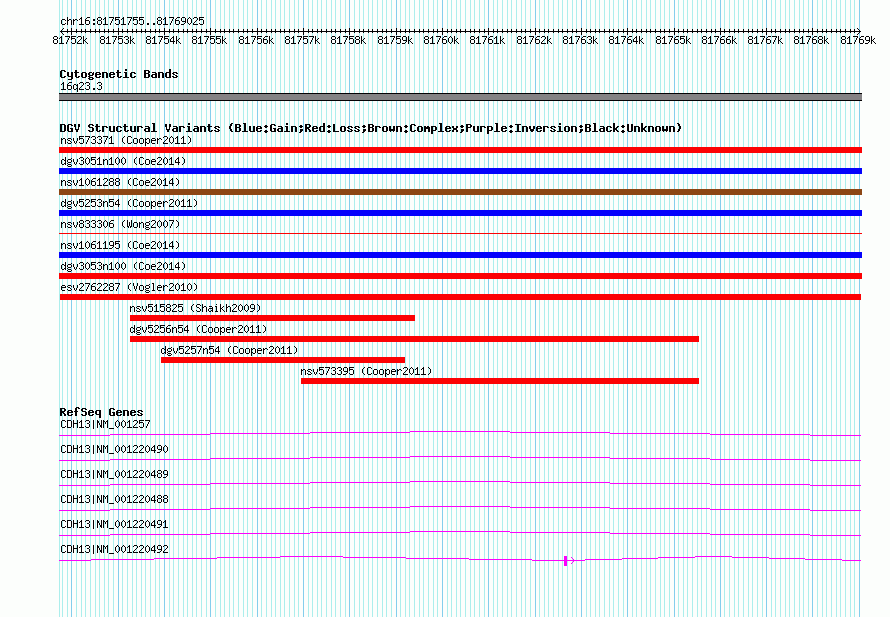Click the 81763k ruler tick label

click(x=580, y=40)
